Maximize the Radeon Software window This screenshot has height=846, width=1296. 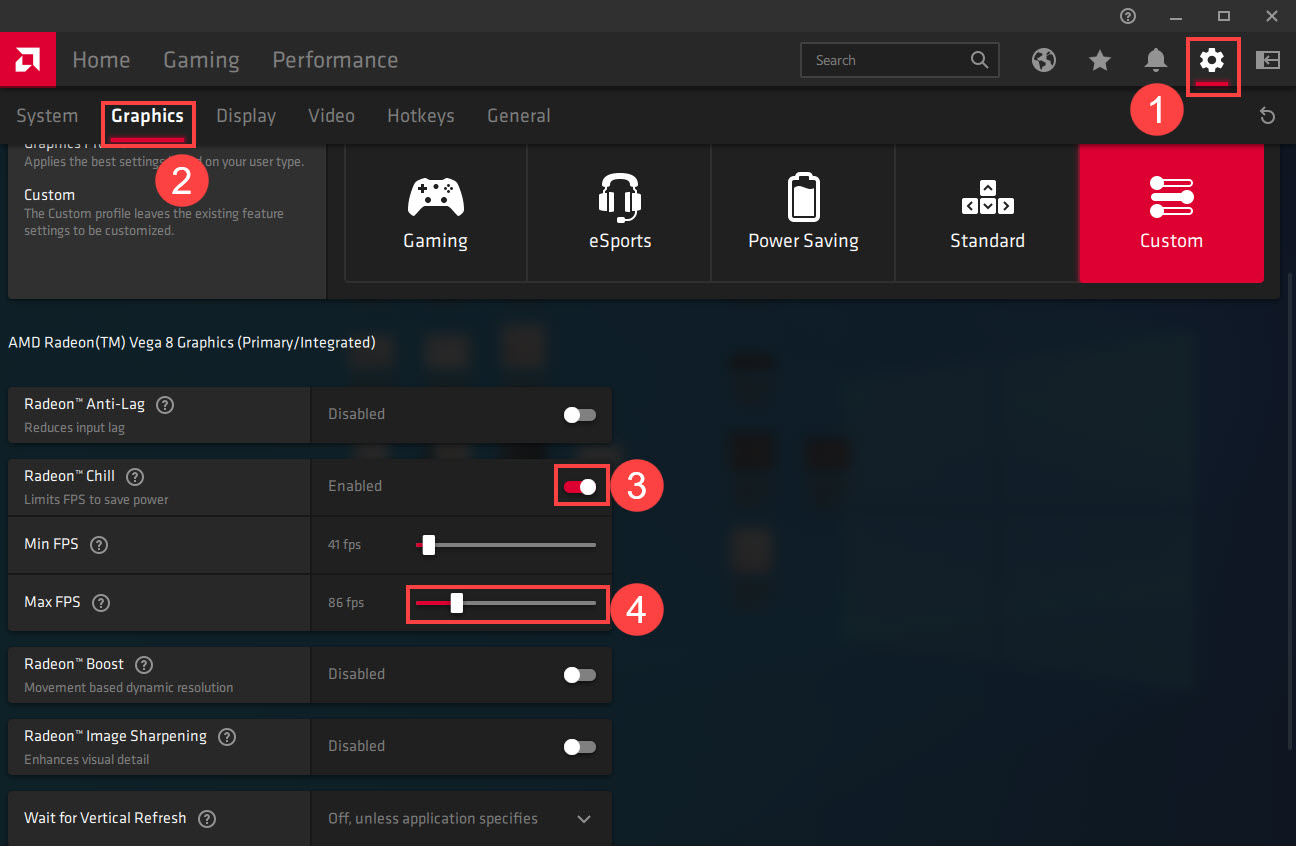coord(1224,16)
